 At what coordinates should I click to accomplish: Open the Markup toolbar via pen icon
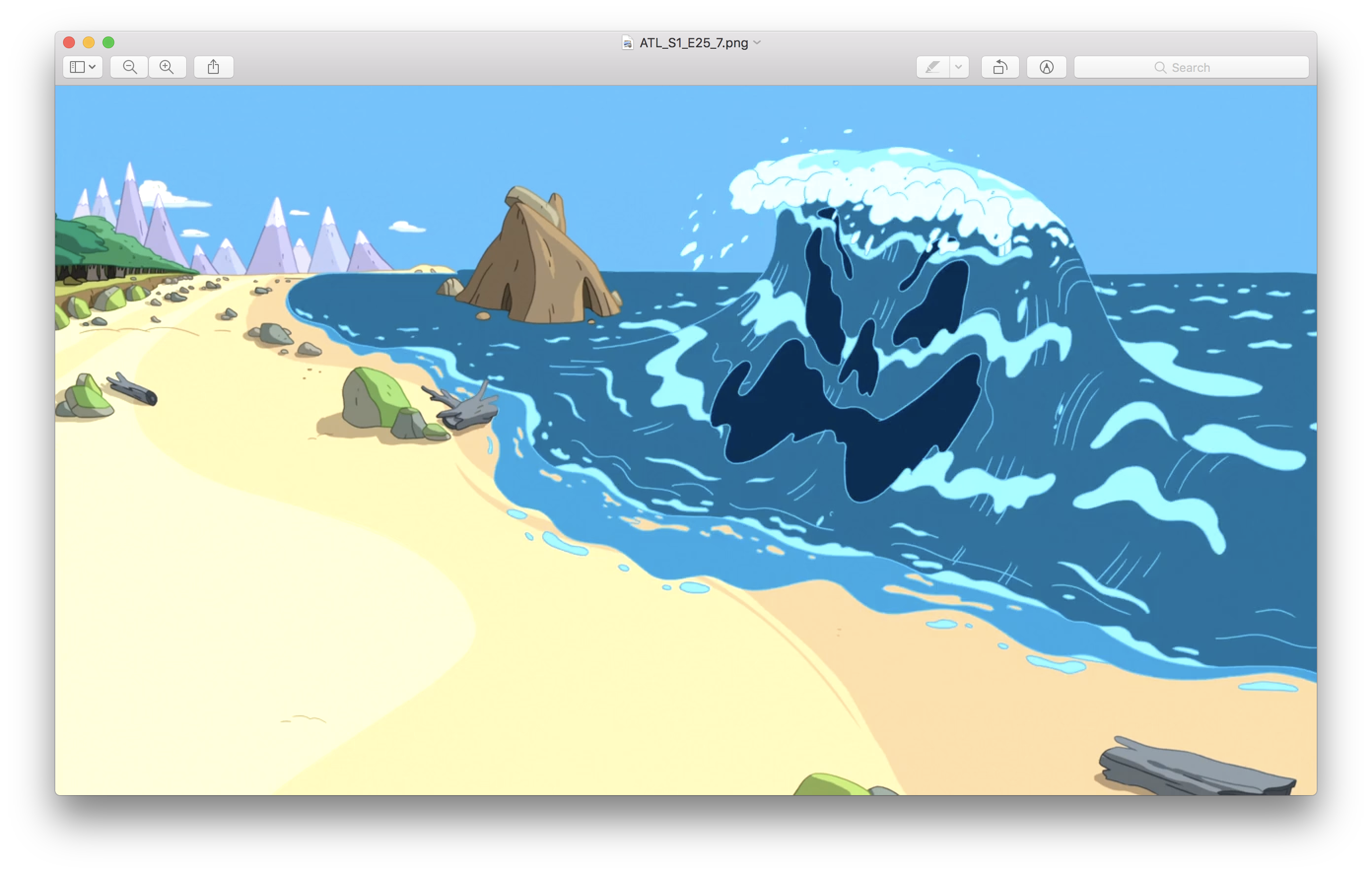[1047, 67]
